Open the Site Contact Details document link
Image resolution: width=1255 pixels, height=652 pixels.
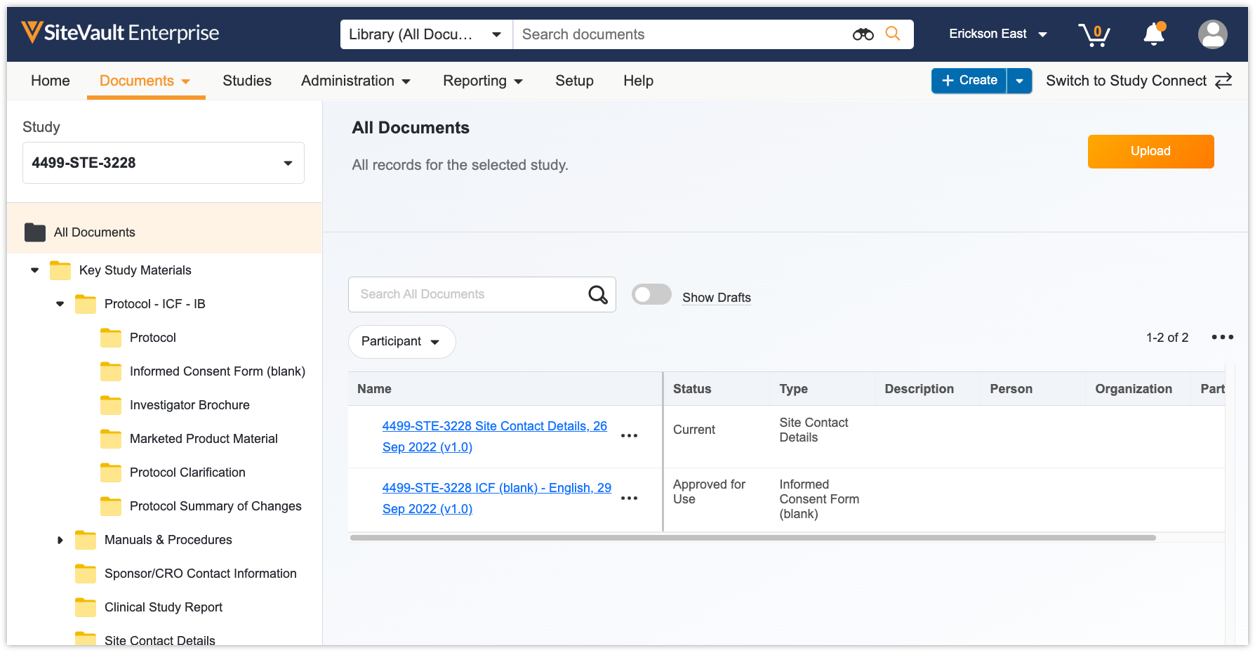coord(495,436)
